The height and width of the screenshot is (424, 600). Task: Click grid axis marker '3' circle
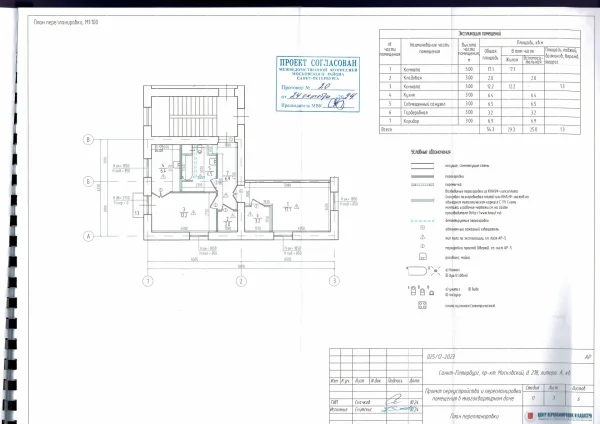334,281
